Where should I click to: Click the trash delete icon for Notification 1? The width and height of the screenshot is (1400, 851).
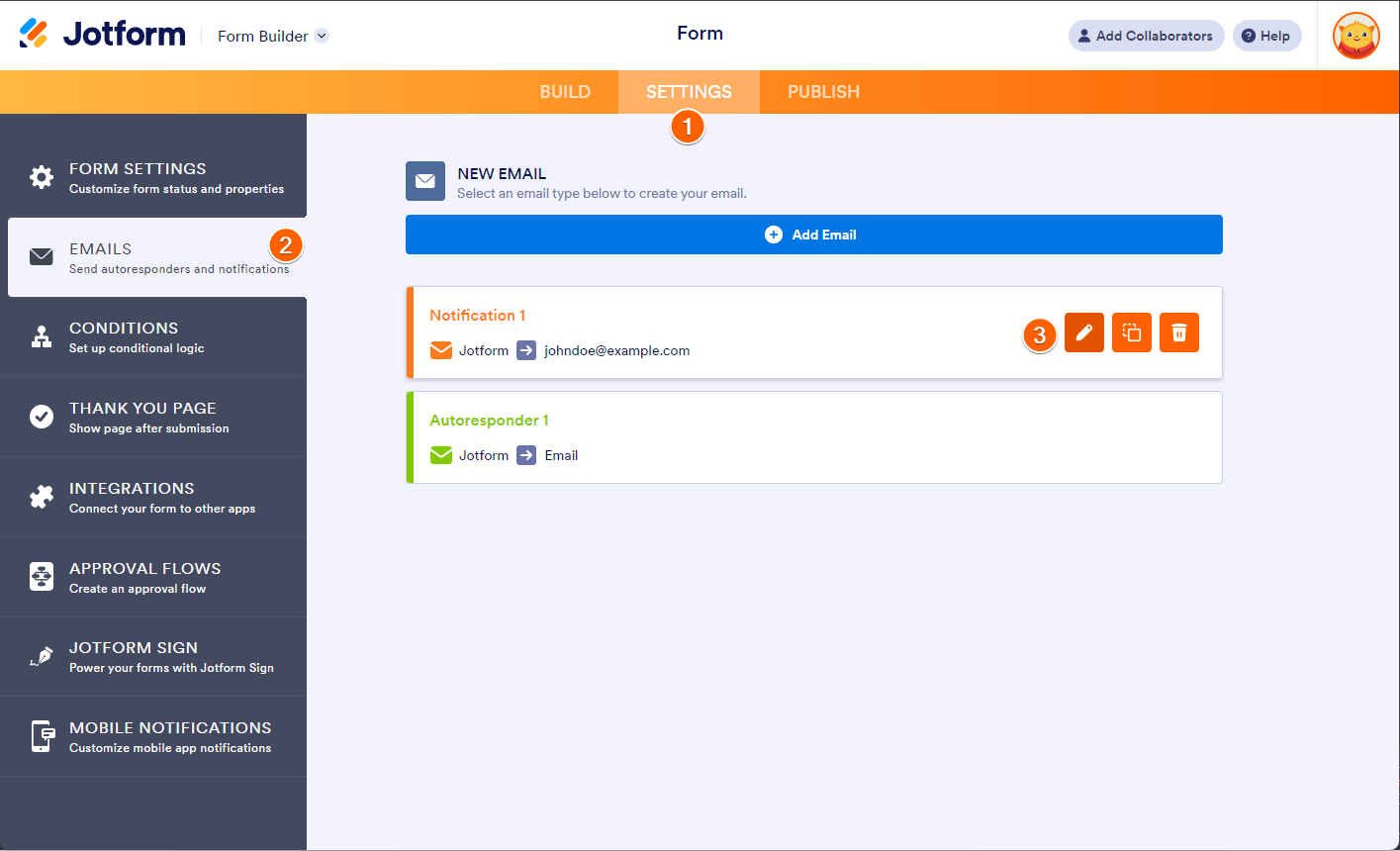coord(1178,332)
